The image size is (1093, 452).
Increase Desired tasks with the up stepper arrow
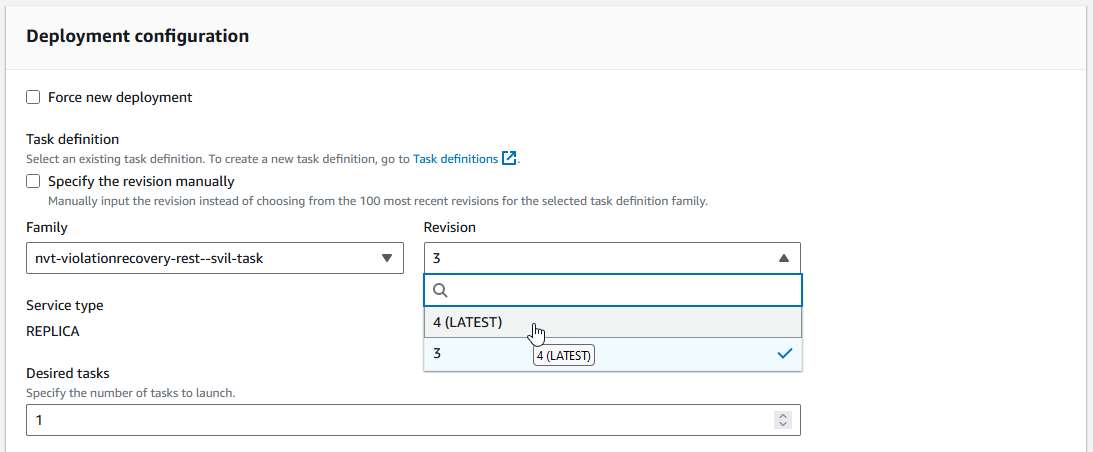(784, 415)
